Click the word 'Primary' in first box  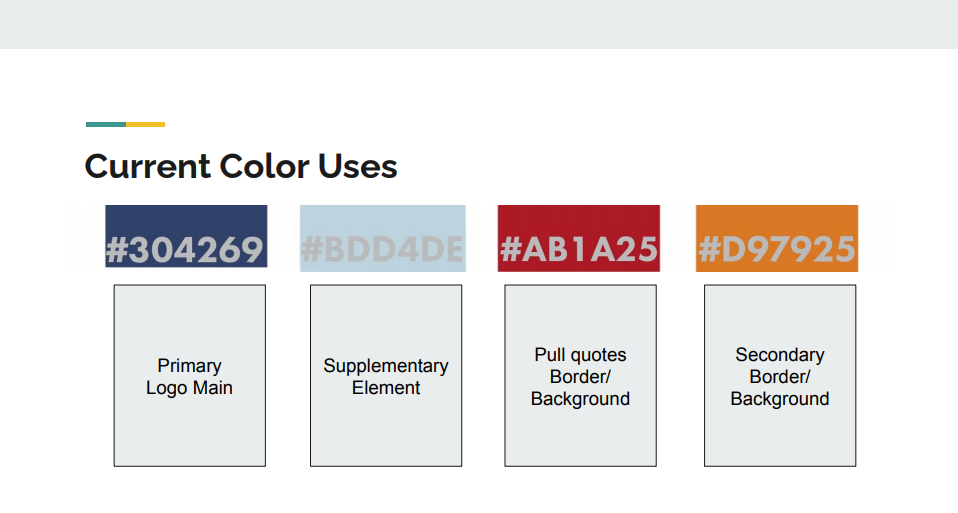click(x=189, y=365)
